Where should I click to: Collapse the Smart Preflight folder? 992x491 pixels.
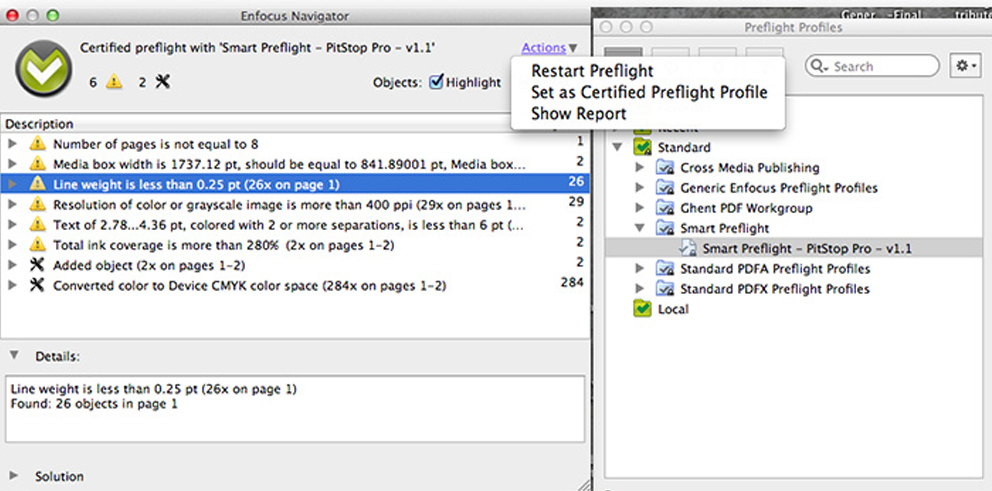click(640, 229)
